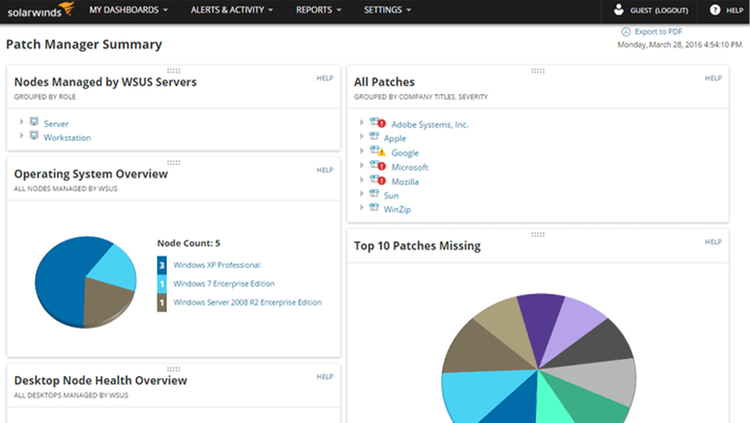Click the Adobe Systems critical package icon
Screen dimensions: 750x423
click(378, 123)
